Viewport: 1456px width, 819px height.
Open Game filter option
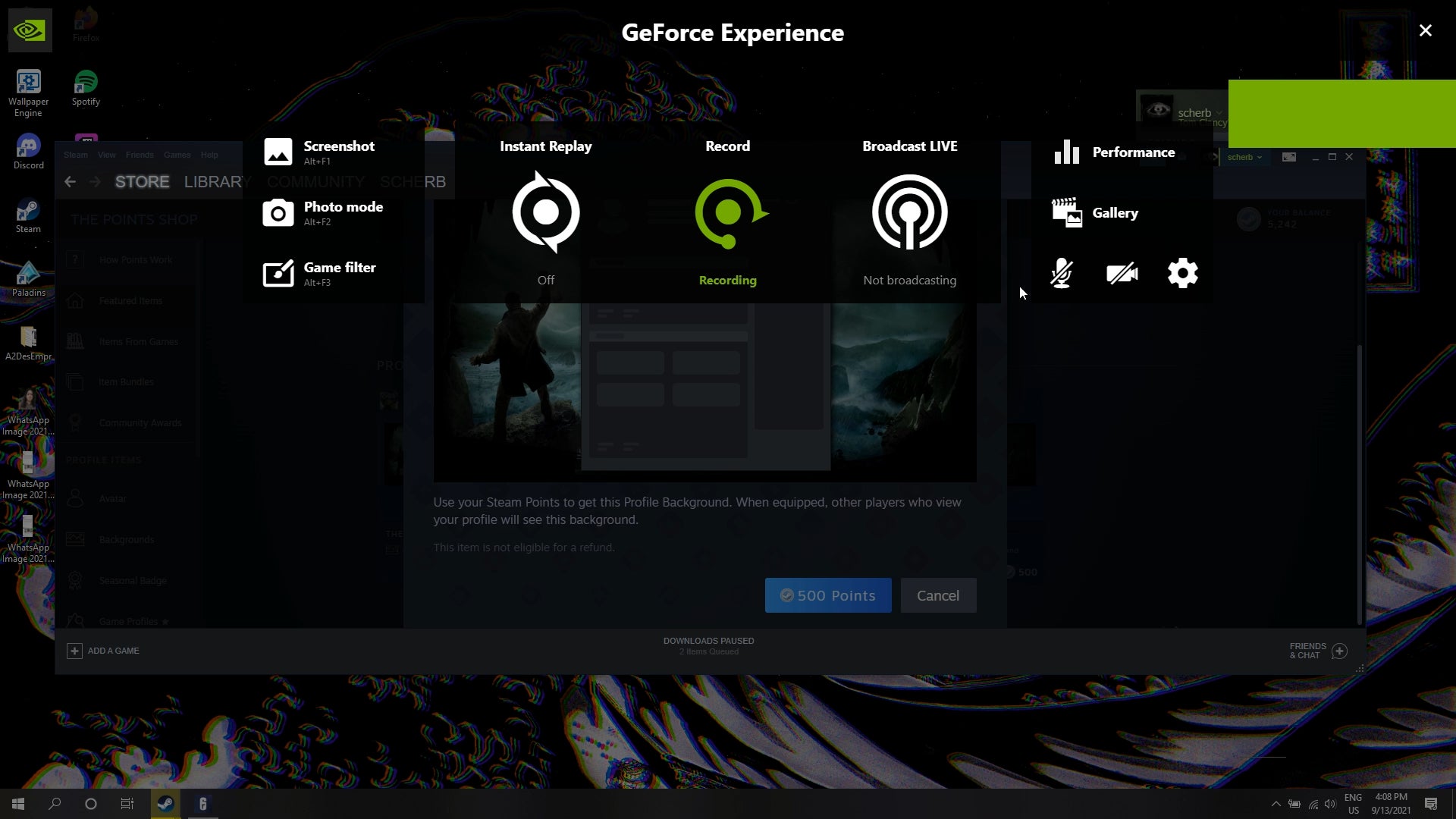point(318,273)
